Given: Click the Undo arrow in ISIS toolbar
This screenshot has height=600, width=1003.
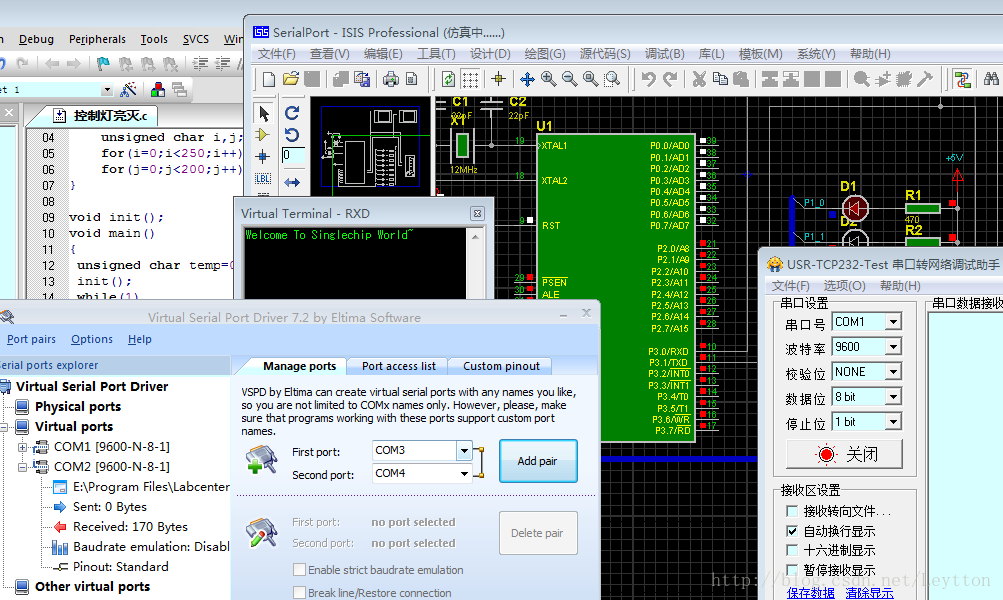Looking at the screenshot, I should (648, 79).
